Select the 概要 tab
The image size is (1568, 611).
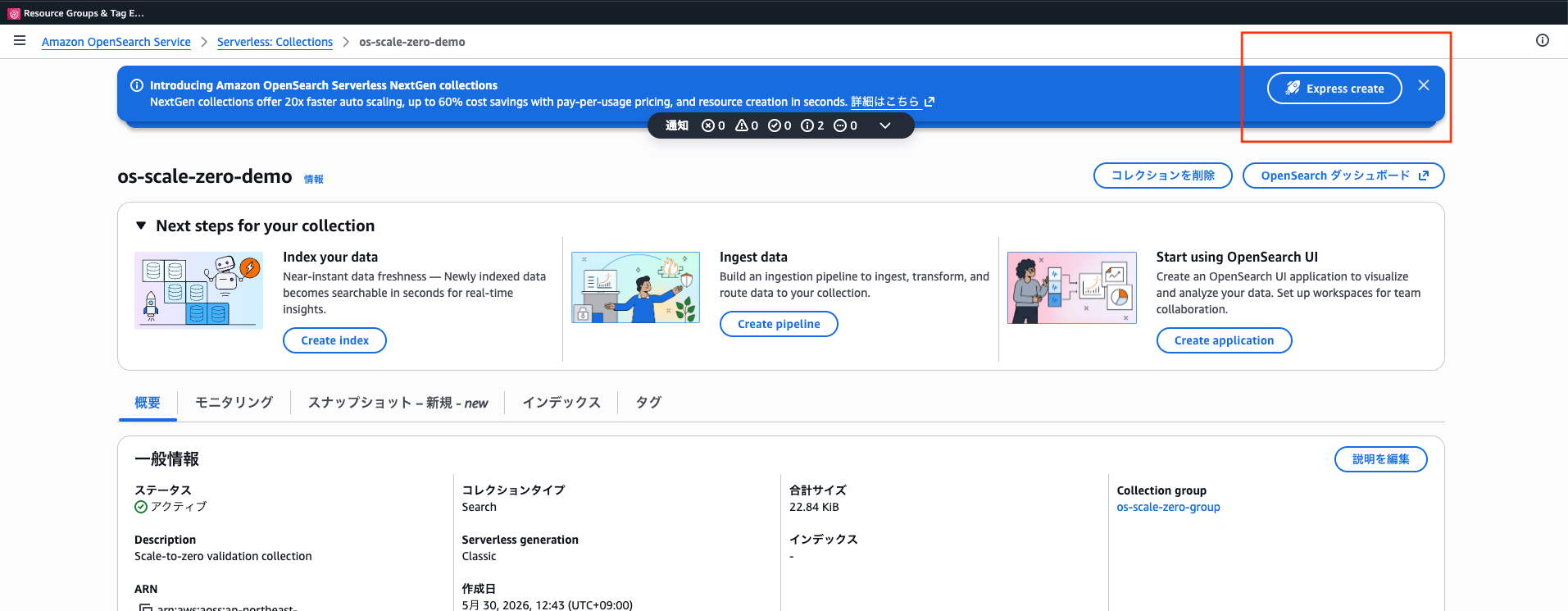click(x=148, y=403)
